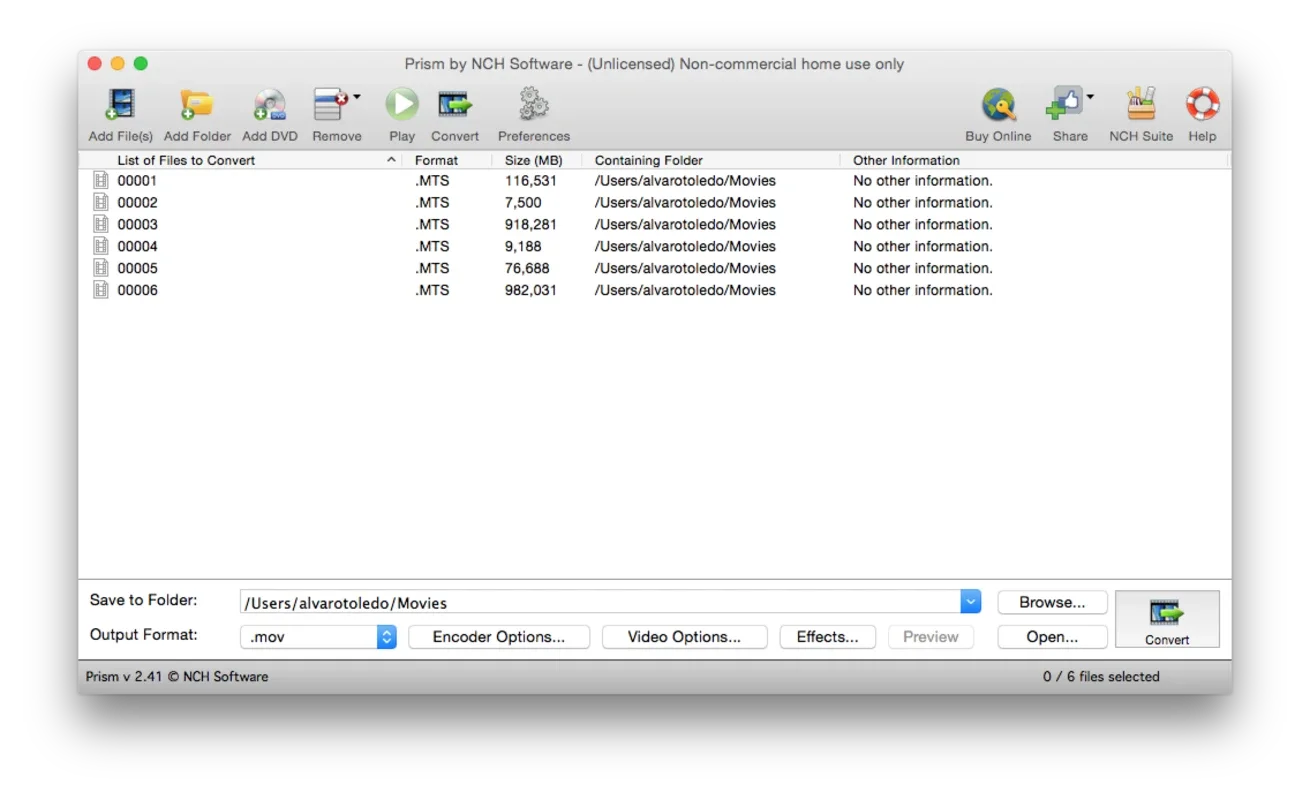Click file icon beside 00001

point(100,181)
